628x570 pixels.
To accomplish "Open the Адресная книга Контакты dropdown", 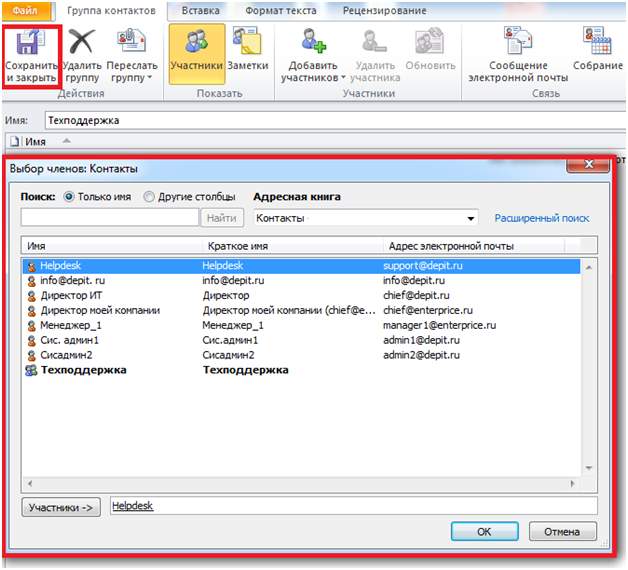I will [366, 218].
